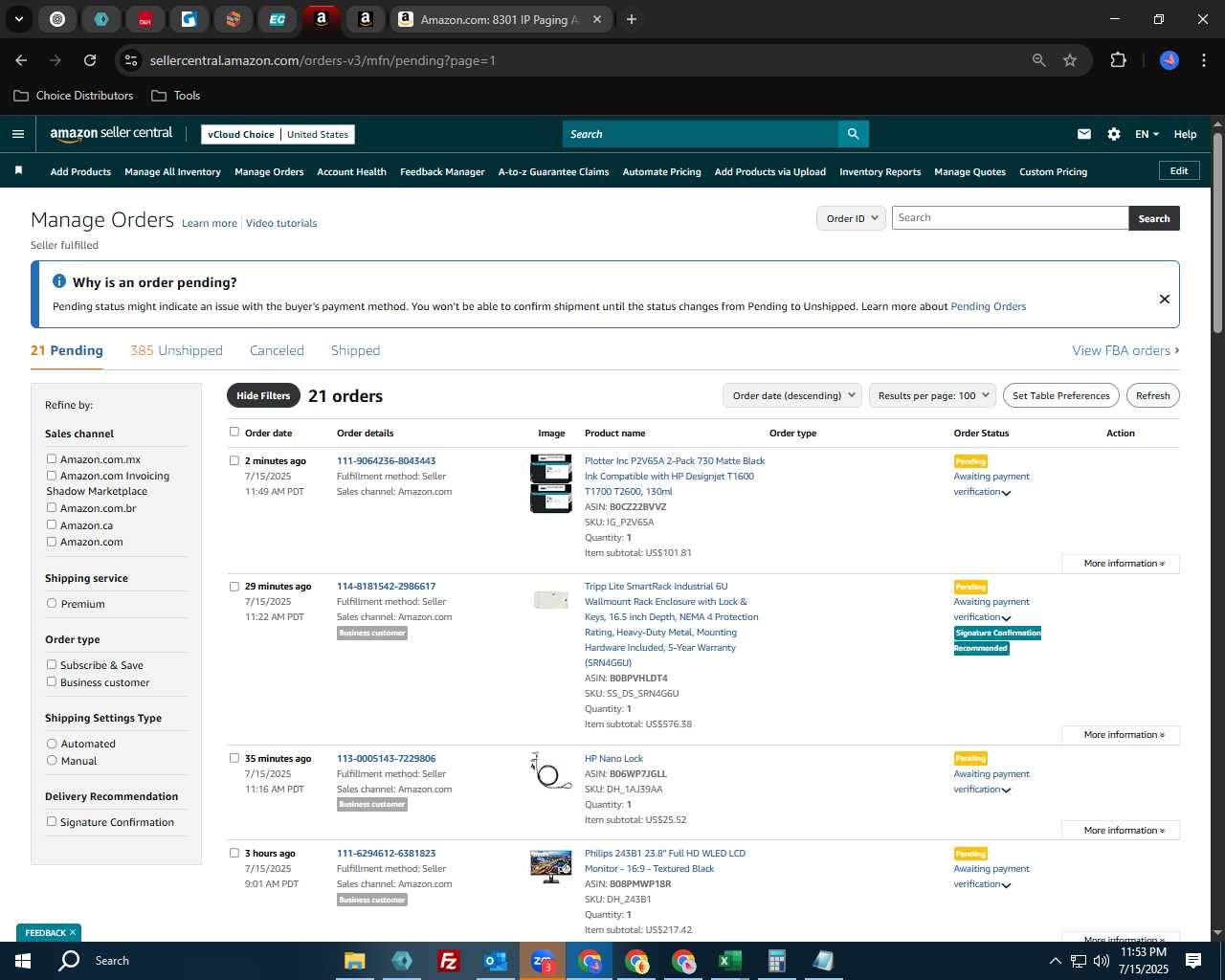This screenshot has height=980, width=1225.
Task: Check the Amazon.com.mx sales channel filter
Action: [x=52, y=458]
